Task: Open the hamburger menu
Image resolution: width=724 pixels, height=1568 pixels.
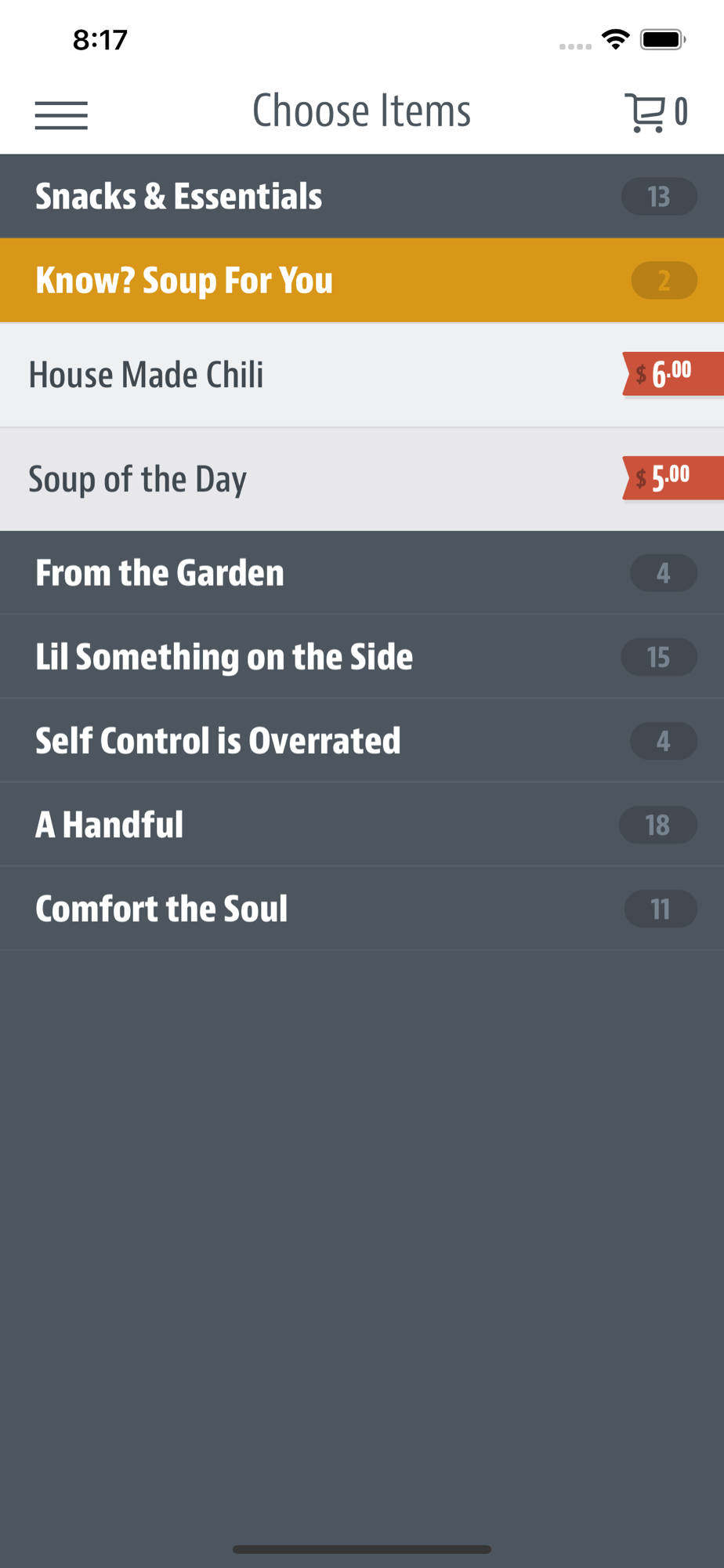Action: click(61, 115)
